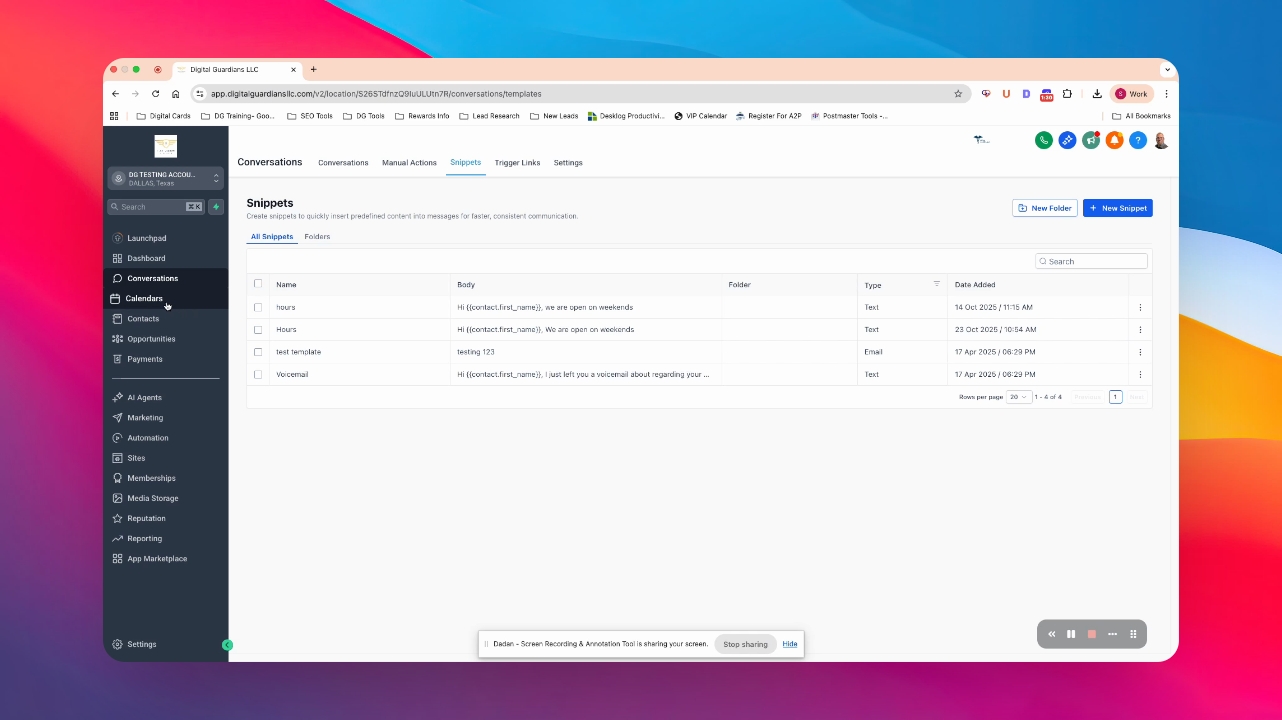
Task: Go to Reputation in the sidebar
Action: point(146,518)
